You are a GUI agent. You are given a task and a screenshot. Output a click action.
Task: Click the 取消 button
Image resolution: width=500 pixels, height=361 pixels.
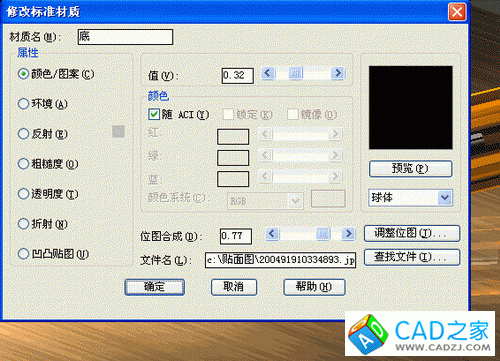click(x=234, y=287)
